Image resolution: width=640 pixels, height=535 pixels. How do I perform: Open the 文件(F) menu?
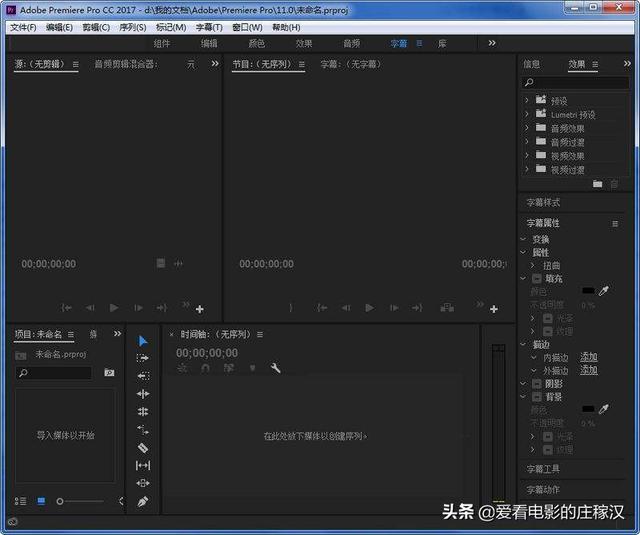coord(23,27)
